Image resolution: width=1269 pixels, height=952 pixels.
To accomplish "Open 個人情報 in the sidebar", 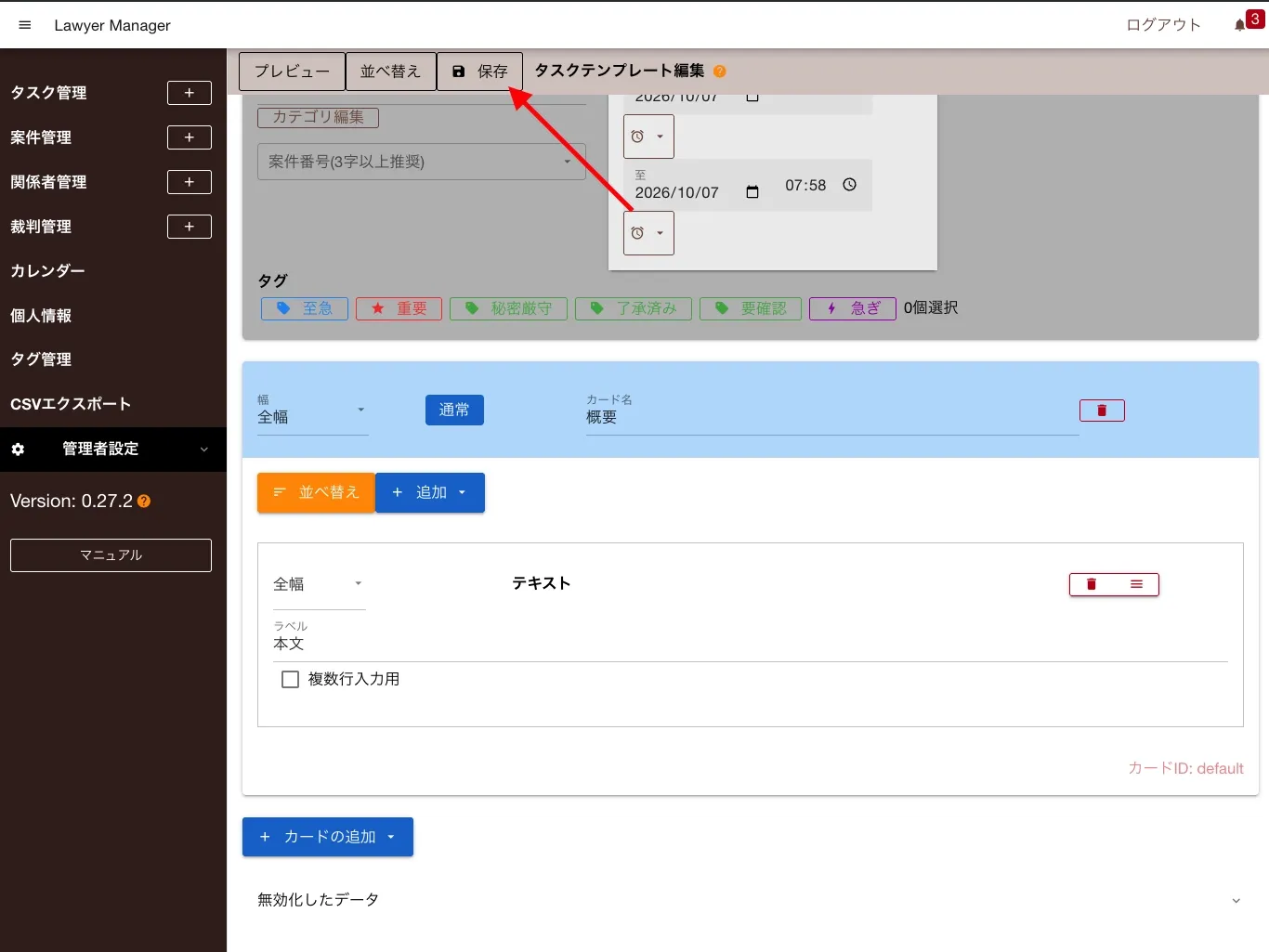I will pos(41,316).
